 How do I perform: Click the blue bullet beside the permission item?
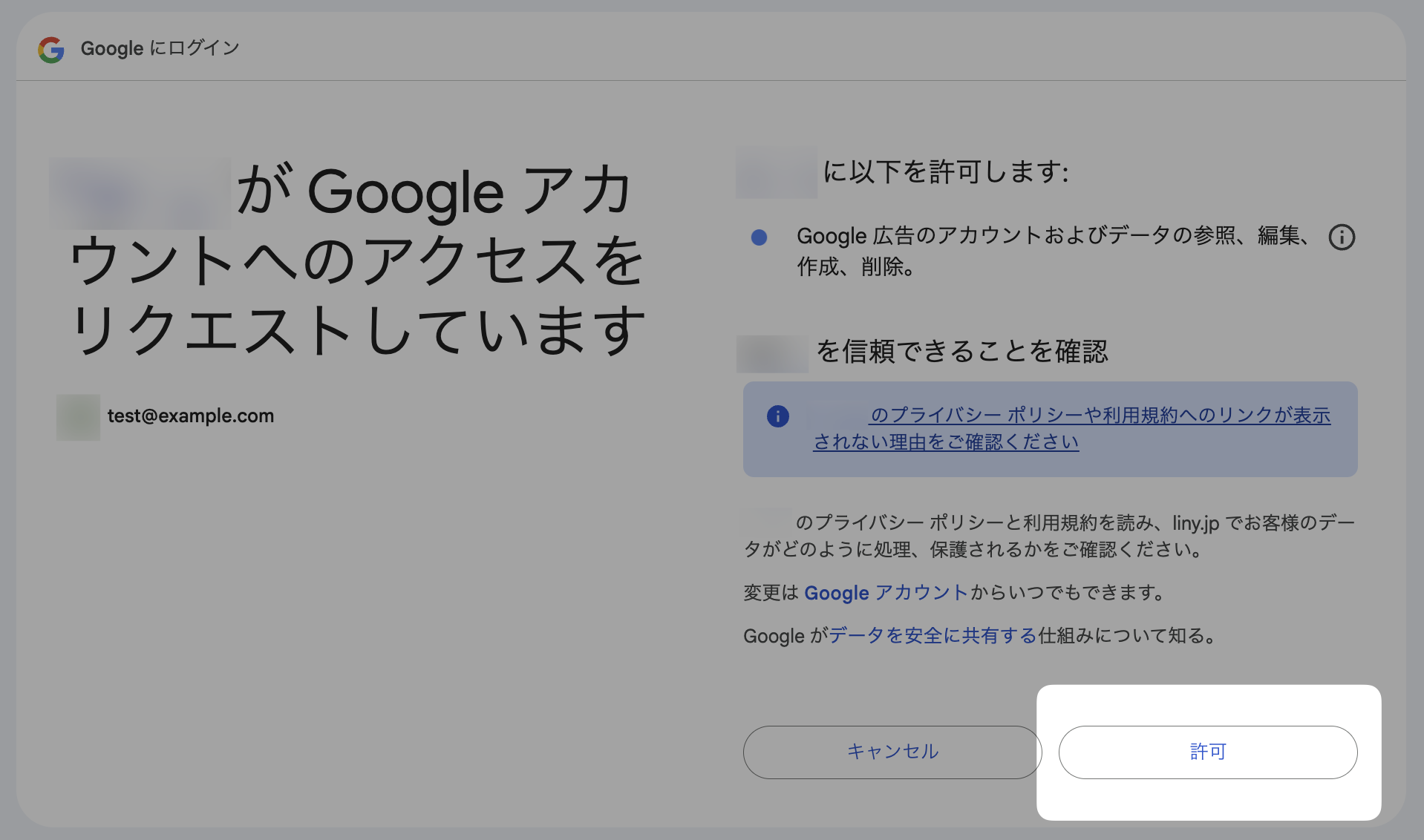pos(758,237)
